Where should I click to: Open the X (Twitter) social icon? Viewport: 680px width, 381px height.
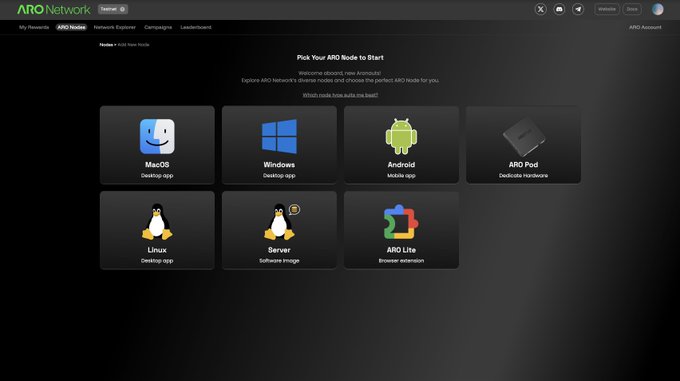pyautogui.click(x=540, y=9)
